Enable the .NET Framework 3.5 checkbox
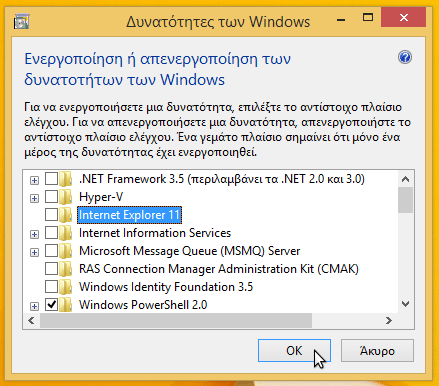The image size is (439, 386). click(x=51, y=179)
